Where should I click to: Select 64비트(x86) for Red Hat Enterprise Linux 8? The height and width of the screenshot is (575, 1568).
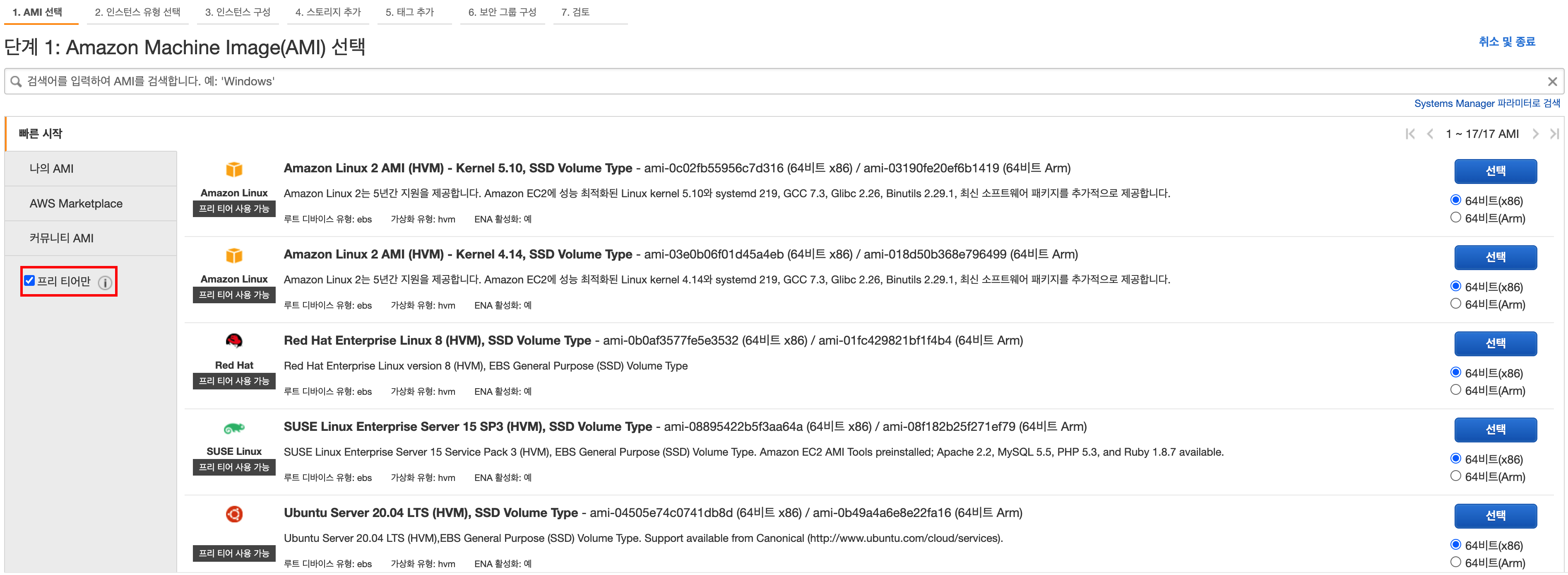pos(1455,372)
